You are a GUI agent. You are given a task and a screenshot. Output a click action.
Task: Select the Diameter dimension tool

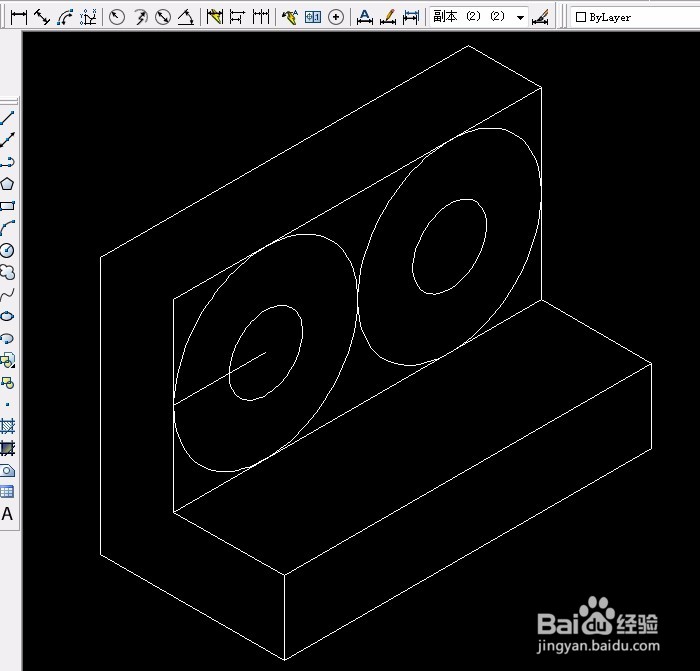(163, 17)
